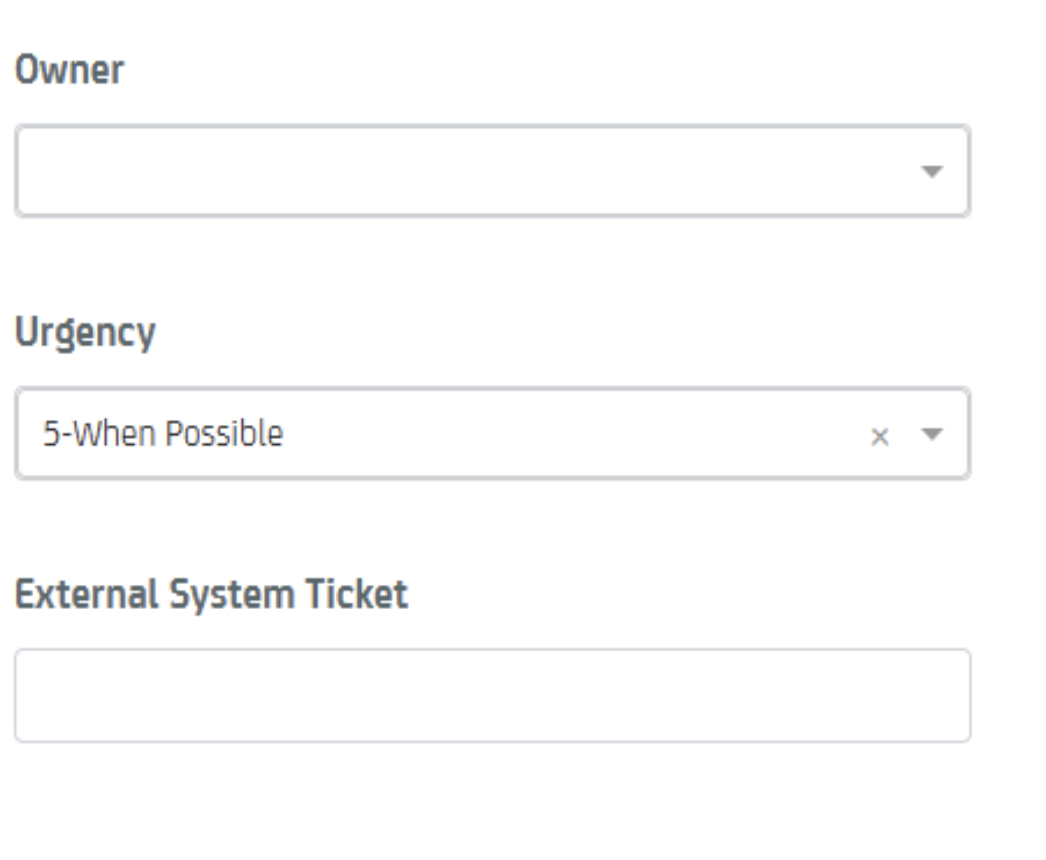Place cursor in External System Ticket box

point(492,696)
